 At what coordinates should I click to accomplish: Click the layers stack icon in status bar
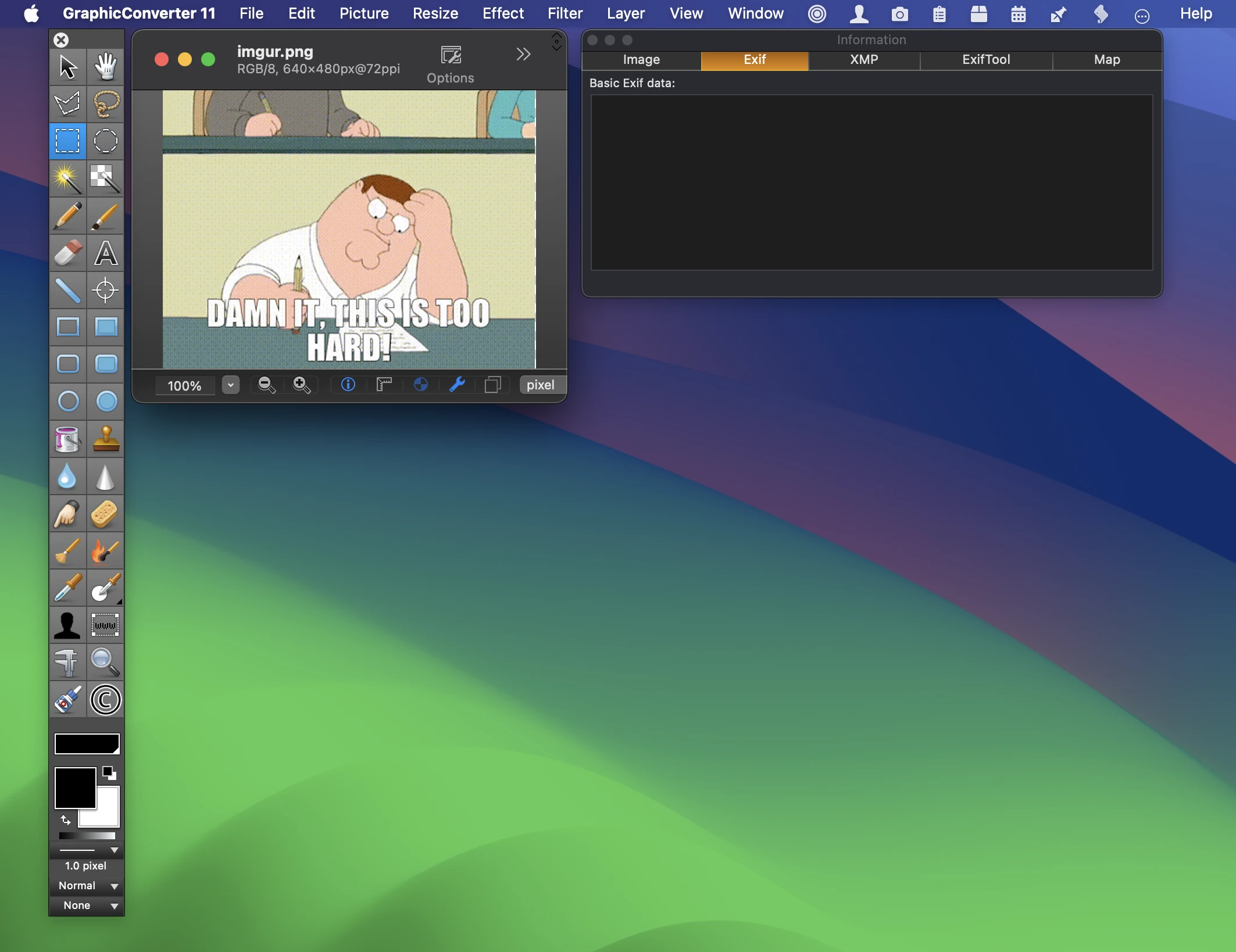coord(492,385)
